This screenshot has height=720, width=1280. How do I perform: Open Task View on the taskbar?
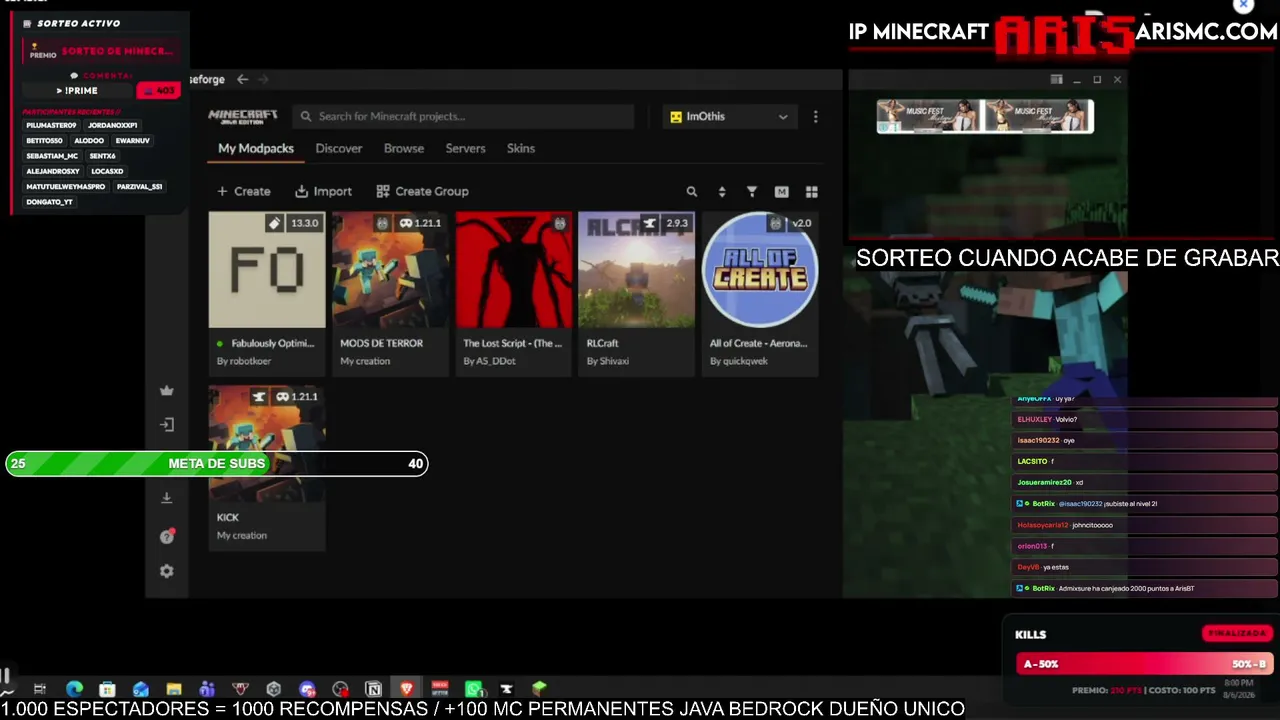[x=40, y=689]
